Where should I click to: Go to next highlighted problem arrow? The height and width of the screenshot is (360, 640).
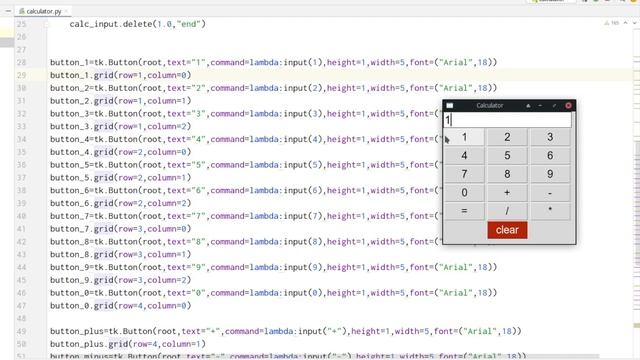635,23
